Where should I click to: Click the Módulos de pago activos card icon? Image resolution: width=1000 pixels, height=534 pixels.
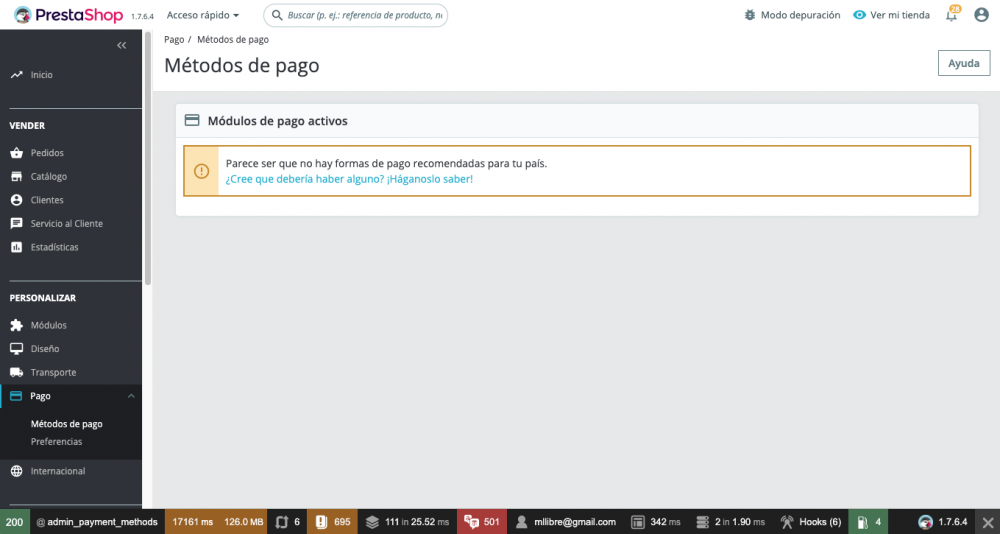(192, 121)
